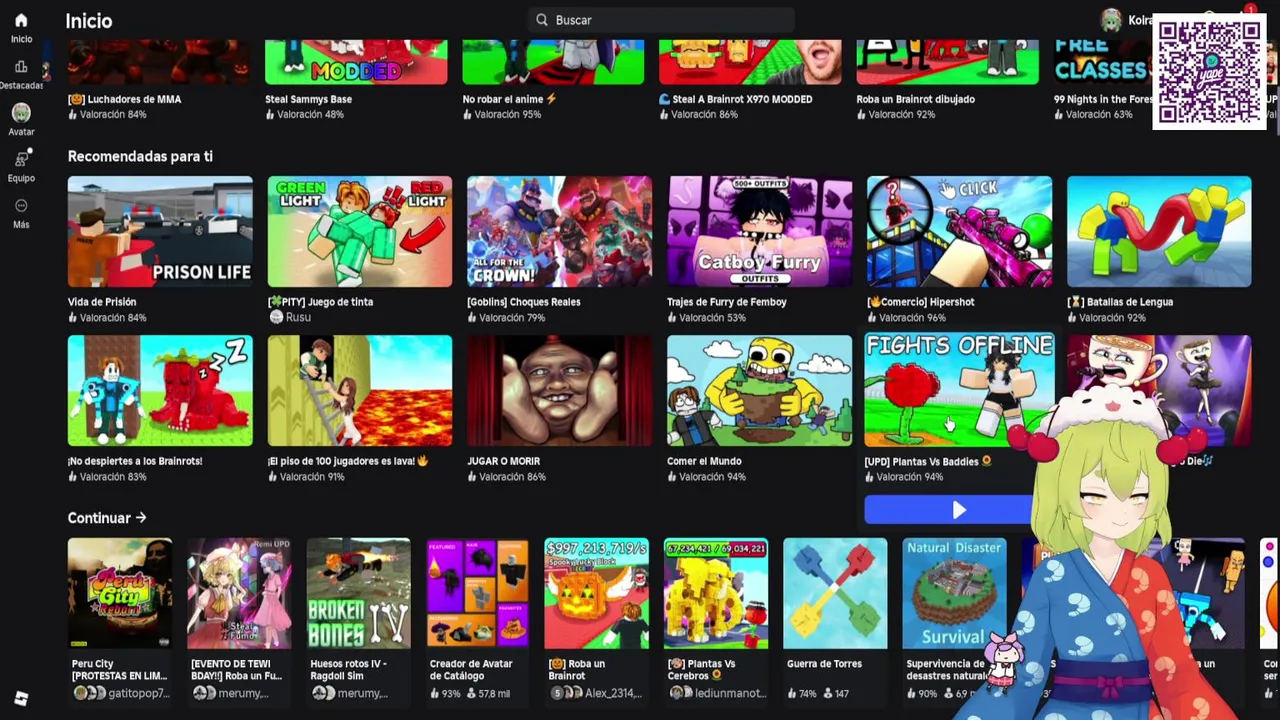Click Steal A Brainrot X970 MODDED title
Viewport: 1280px width, 720px height.
click(x=735, y=99)
